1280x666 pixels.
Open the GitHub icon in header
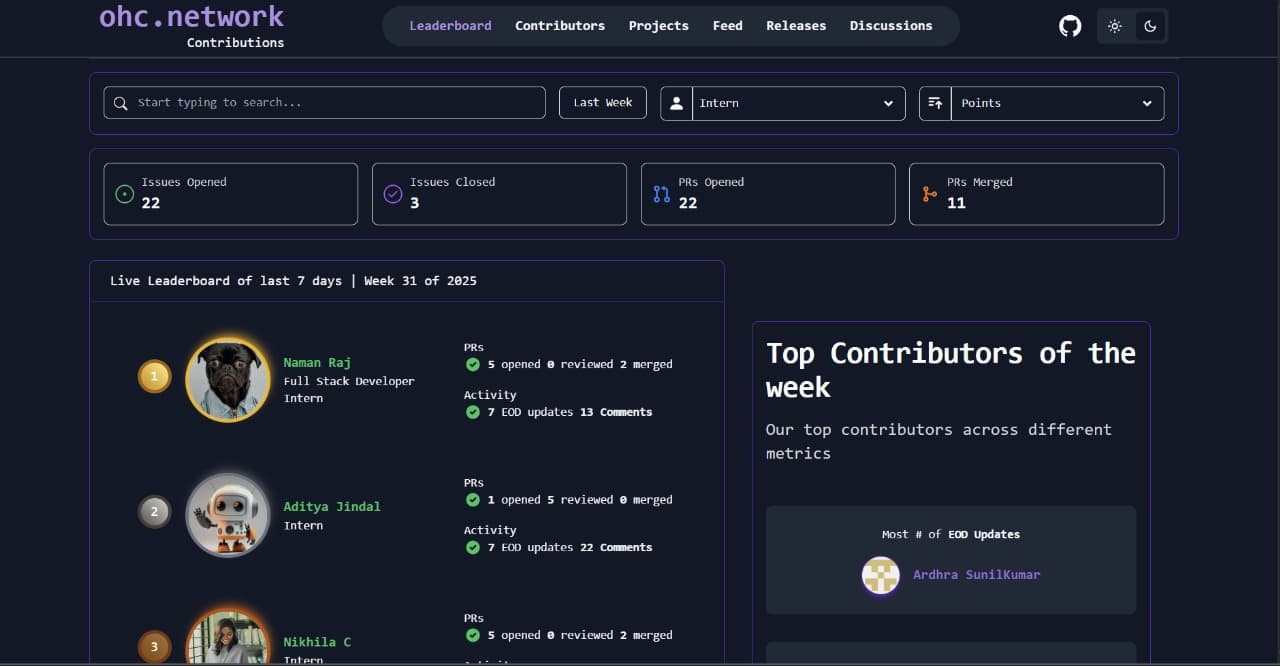point(1069,26)
